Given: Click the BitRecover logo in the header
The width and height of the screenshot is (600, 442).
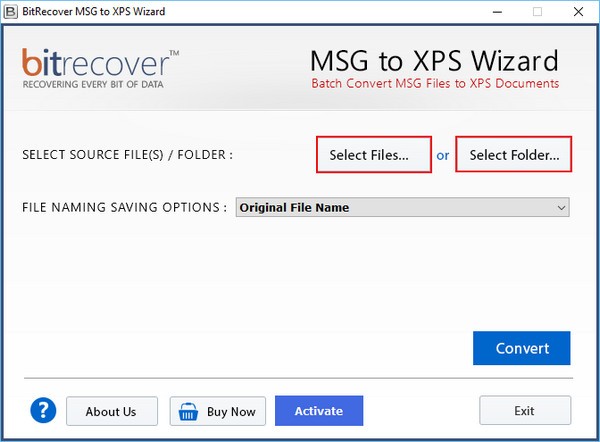Looking at the screenshot, I should pyautogui.click(x=101, y=68).
